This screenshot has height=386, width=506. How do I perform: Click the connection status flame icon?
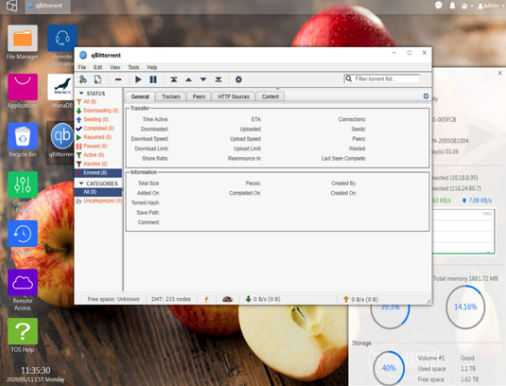click(206, 299)
